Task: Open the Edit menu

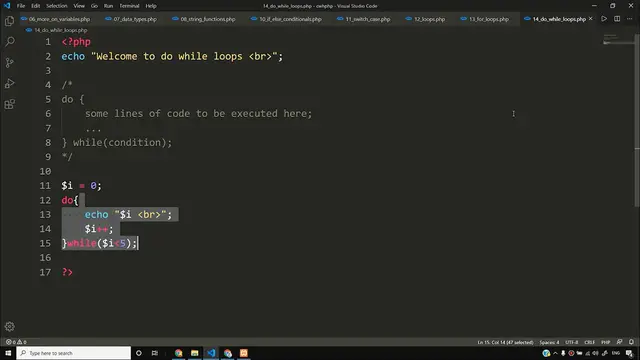Action: coord(36,6)
